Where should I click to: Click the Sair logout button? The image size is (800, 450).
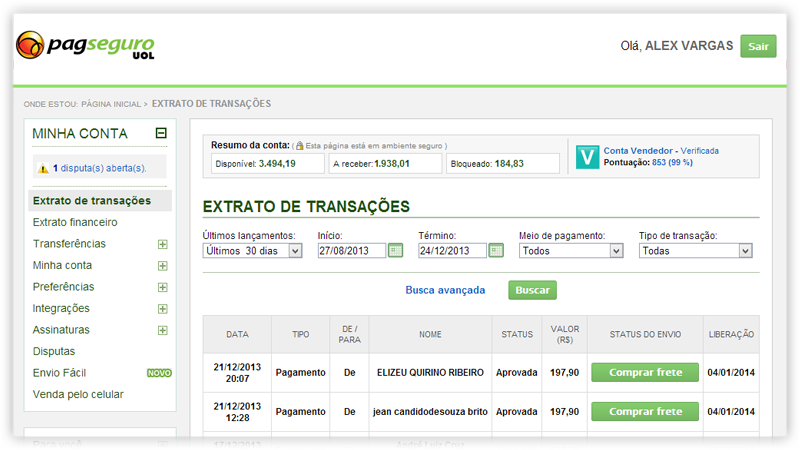click(x=758, y=46)
